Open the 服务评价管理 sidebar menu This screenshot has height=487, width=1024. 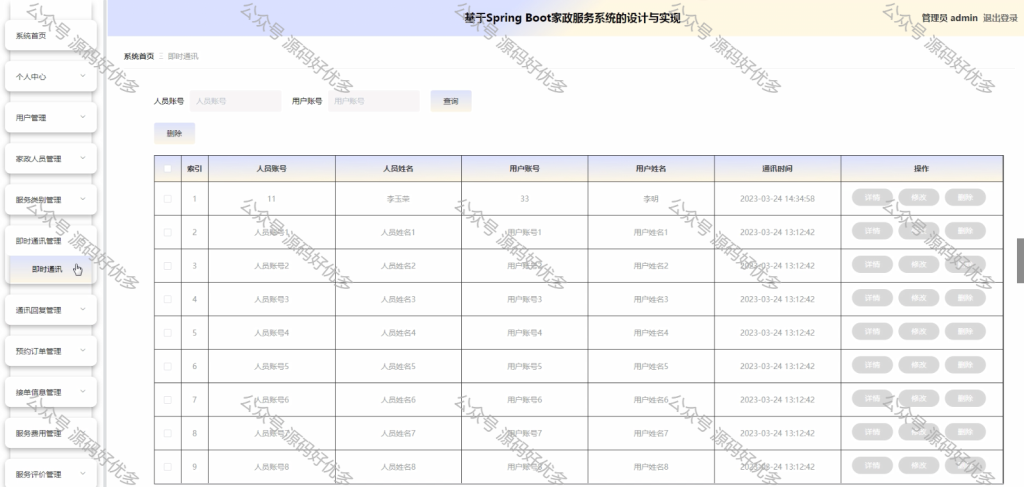coord(51,474)
